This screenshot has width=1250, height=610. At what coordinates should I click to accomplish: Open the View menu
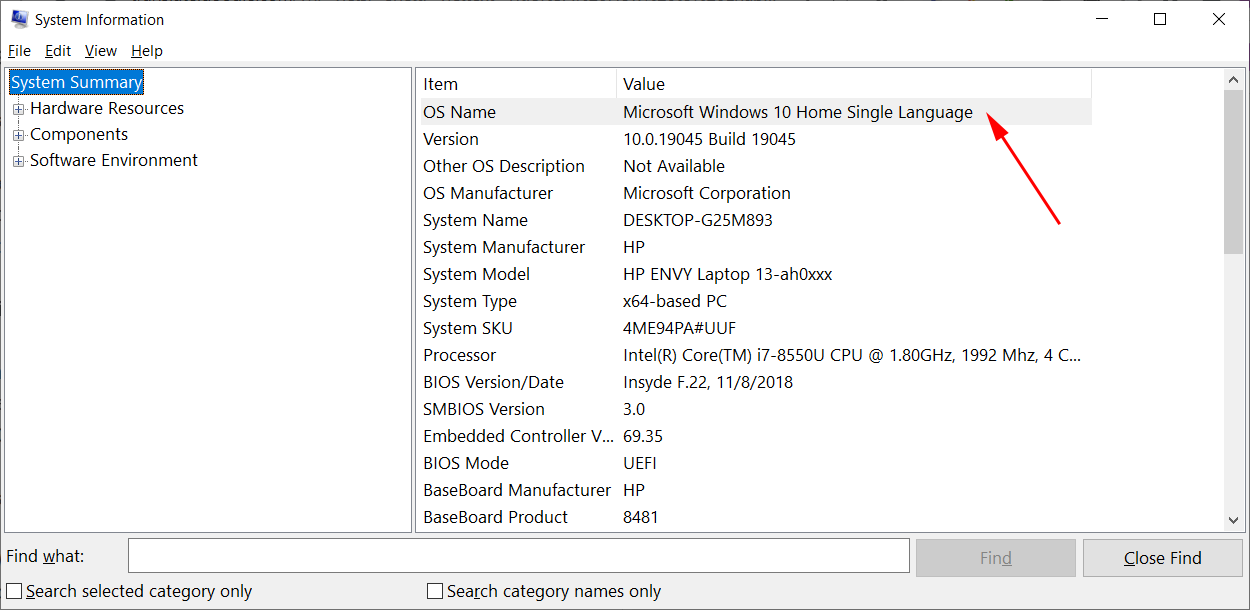[x=101, y=51]
